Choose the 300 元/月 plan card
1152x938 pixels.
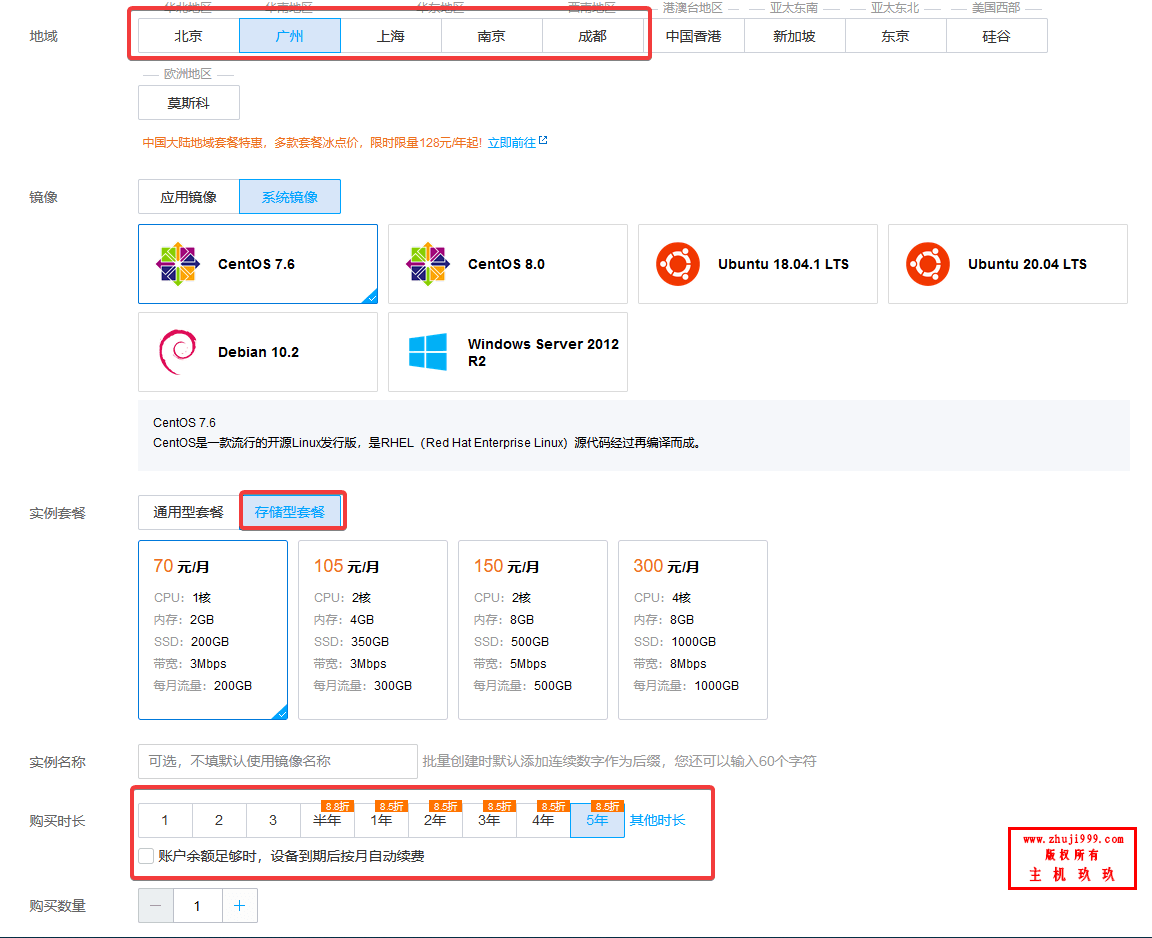tap(693, 630)
